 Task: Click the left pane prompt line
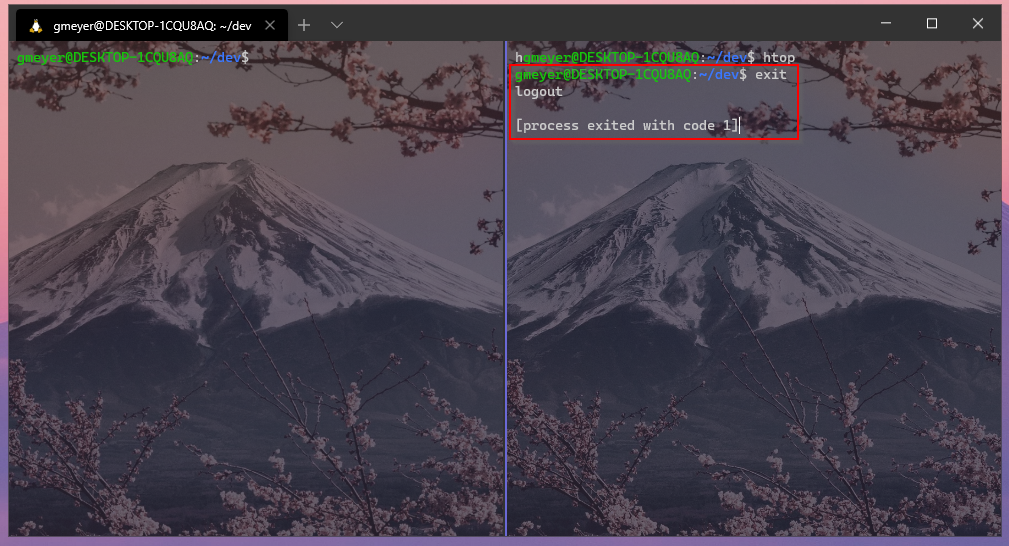133,57
